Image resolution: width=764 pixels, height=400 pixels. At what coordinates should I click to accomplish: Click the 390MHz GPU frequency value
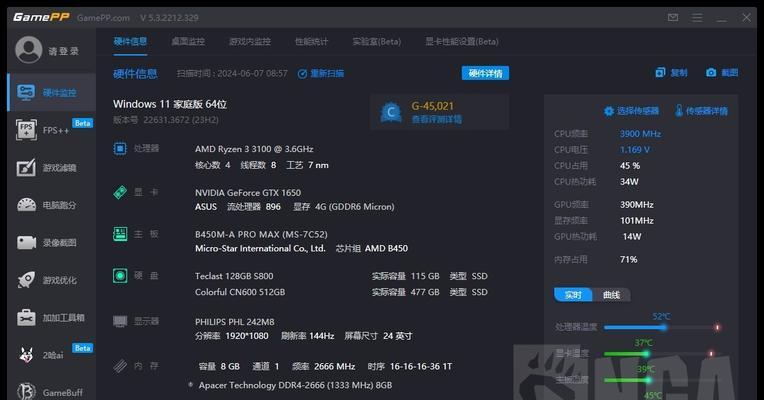click(x=636, y=205)
